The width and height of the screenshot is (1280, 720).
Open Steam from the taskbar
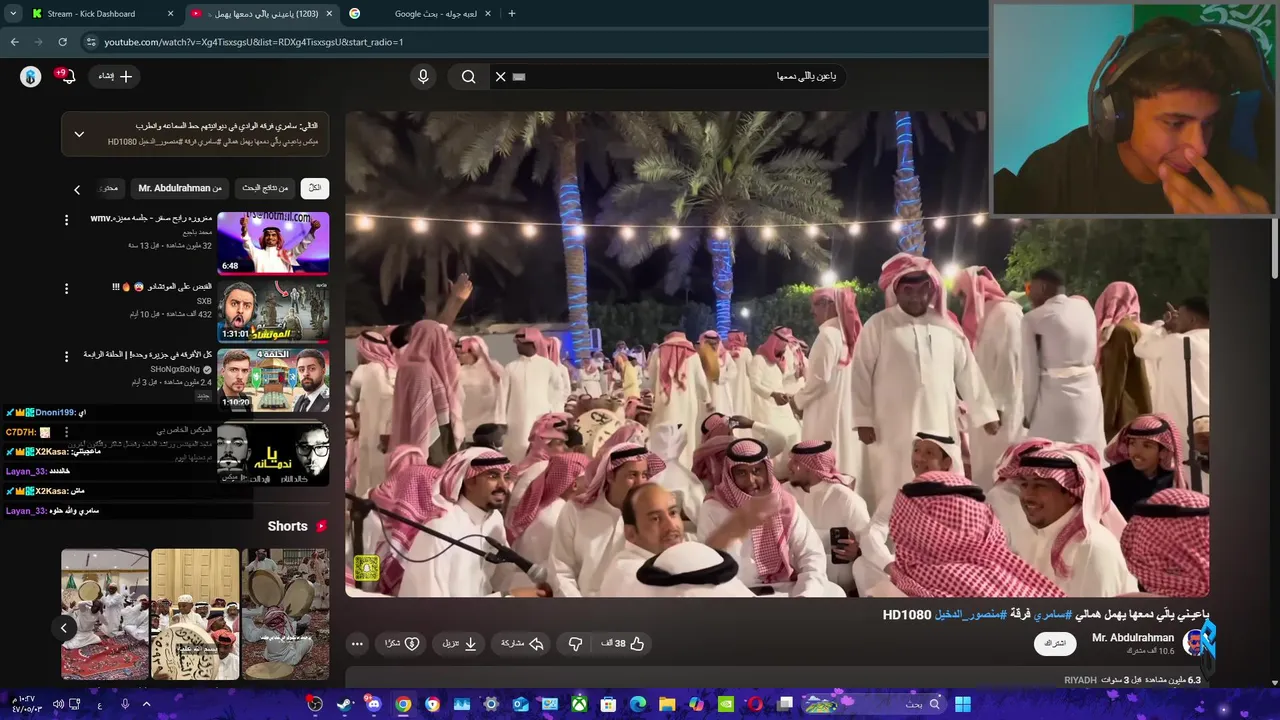(345, 705)
